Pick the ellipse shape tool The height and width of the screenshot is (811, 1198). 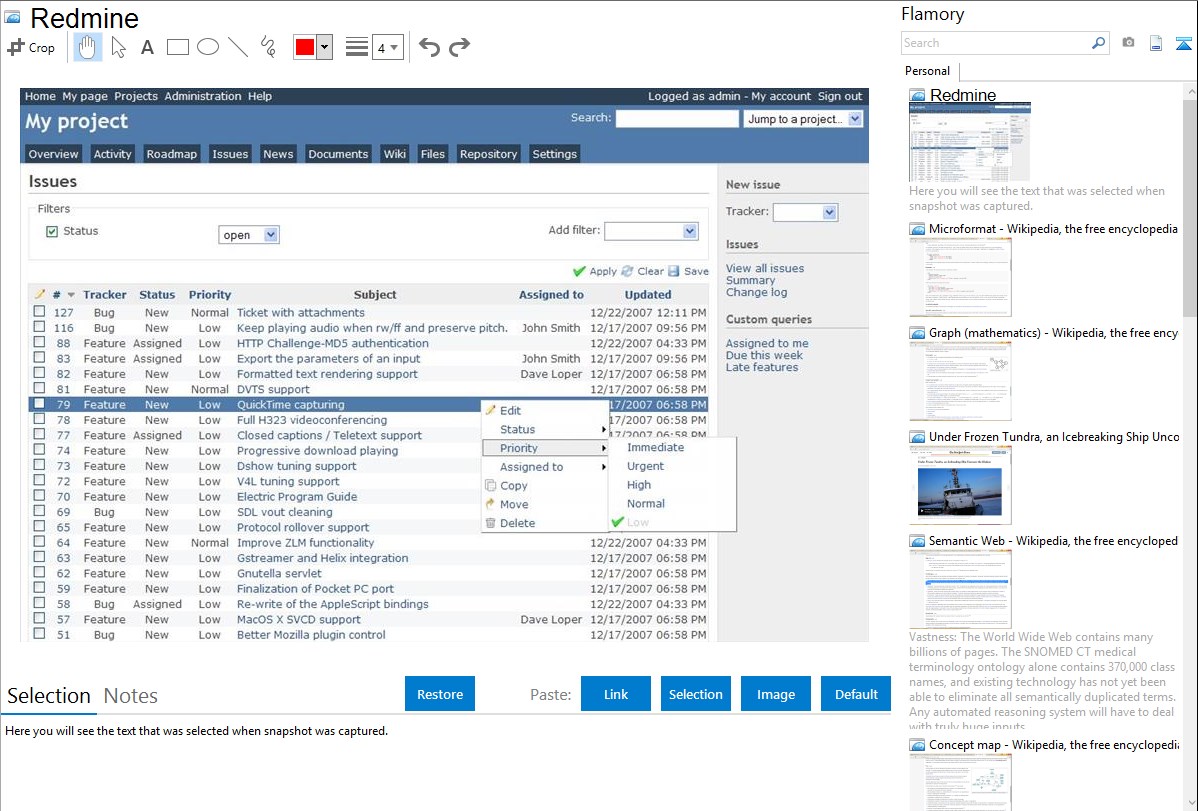click(207, 47)
